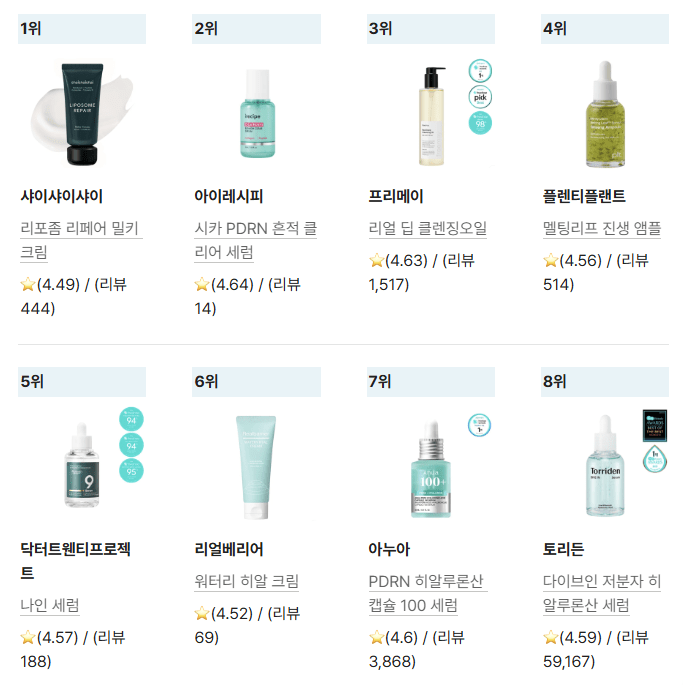Click the 98 score badge on 3위 product

(x=480, y=123)
